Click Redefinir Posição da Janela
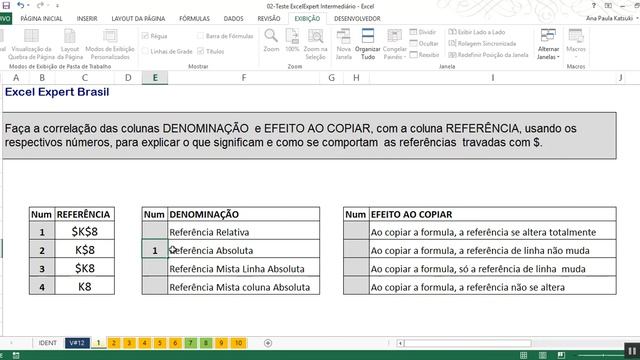The width and height of the screenshot is (640, 360). [x=488, y=55]
